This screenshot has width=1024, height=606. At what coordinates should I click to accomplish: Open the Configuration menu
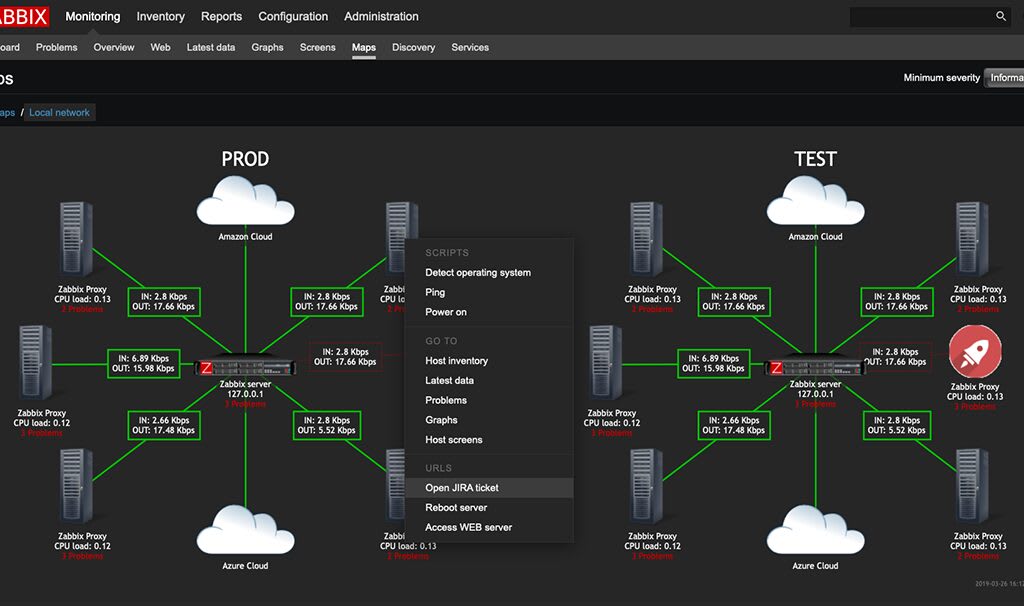tap(293, 16)
